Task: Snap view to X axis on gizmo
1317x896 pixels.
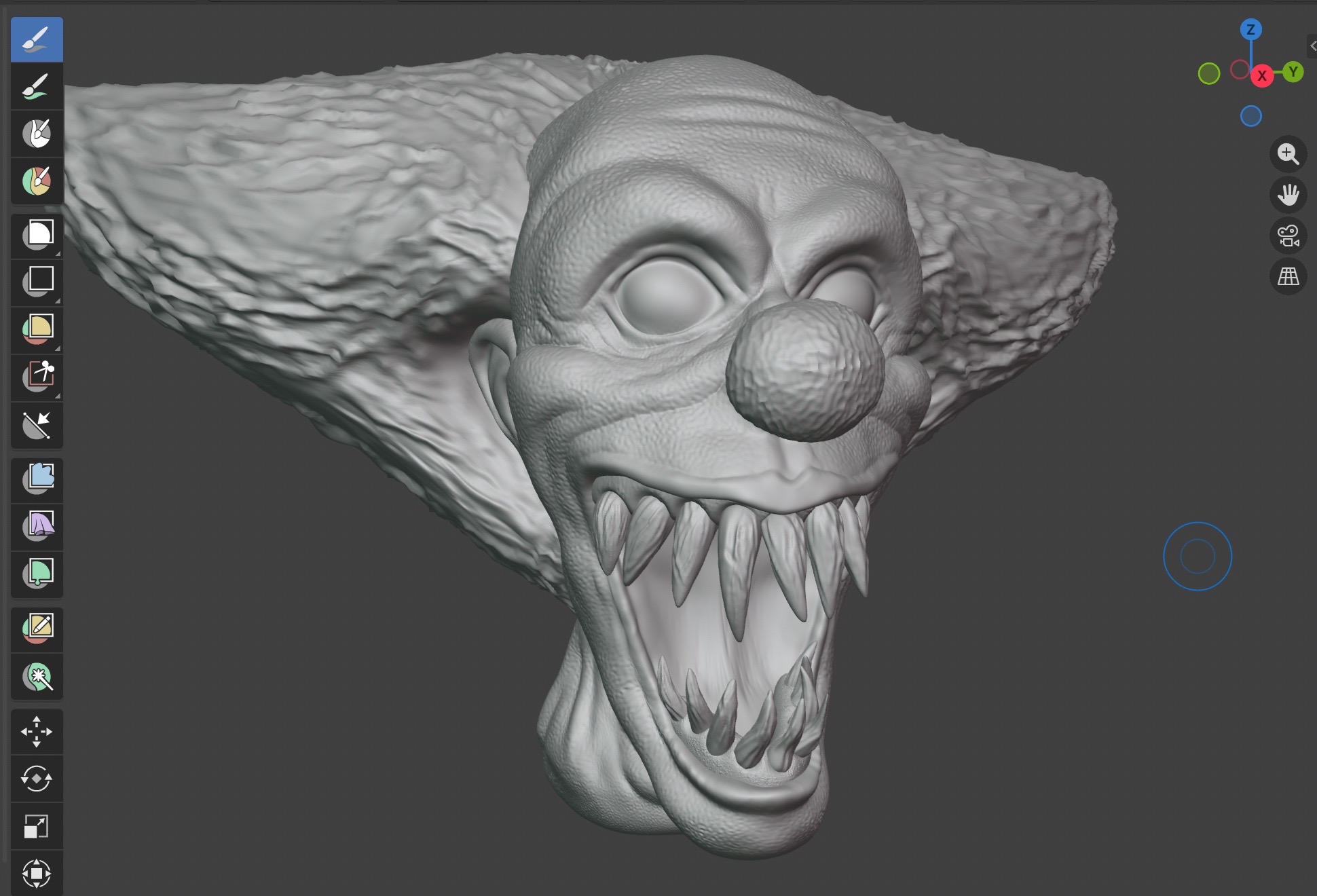Action: pos(1262,75)
